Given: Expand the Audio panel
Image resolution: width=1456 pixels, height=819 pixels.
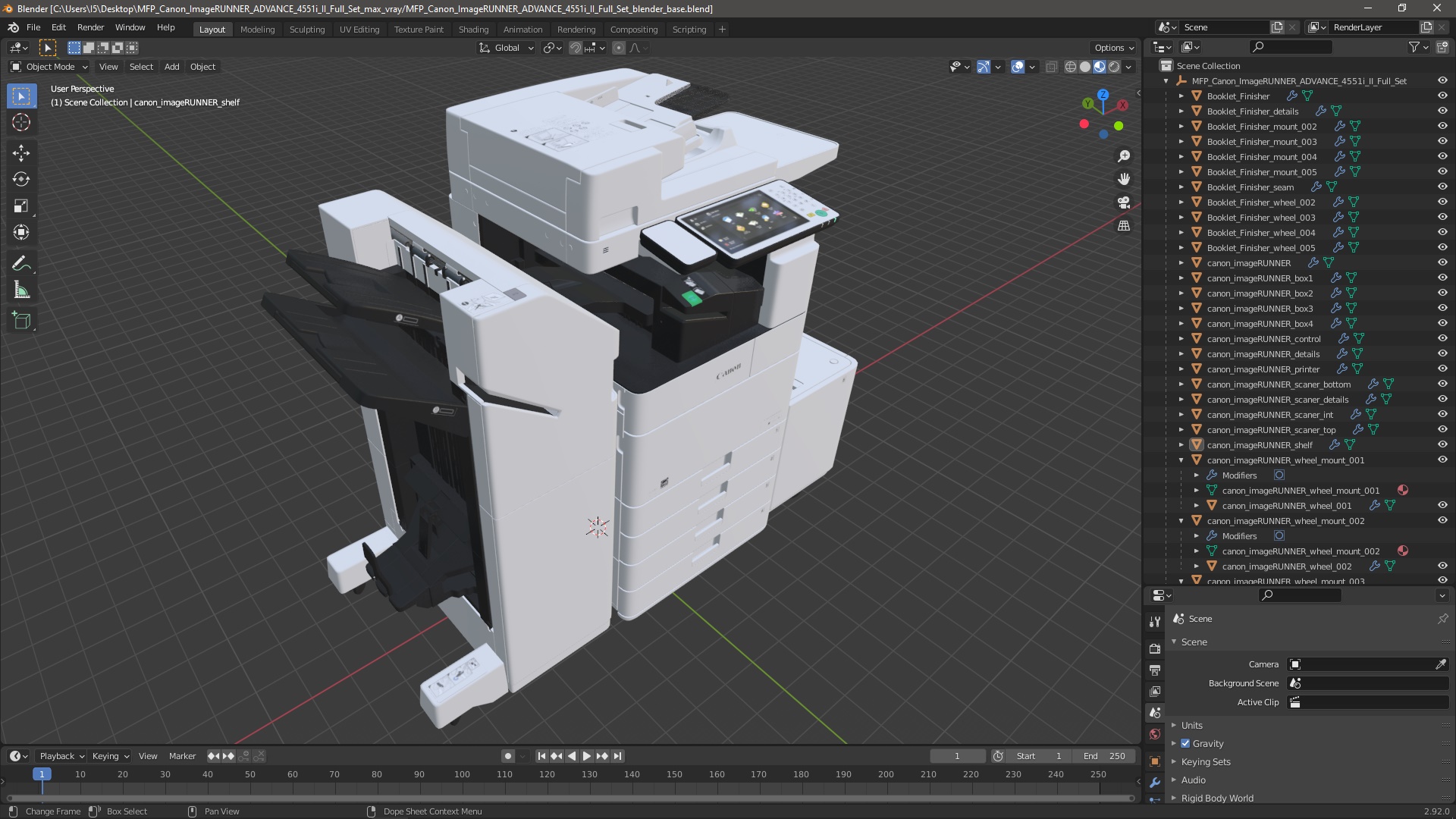Looking at the screenshot, I should pyautogui.click(x=1193, y=780).
